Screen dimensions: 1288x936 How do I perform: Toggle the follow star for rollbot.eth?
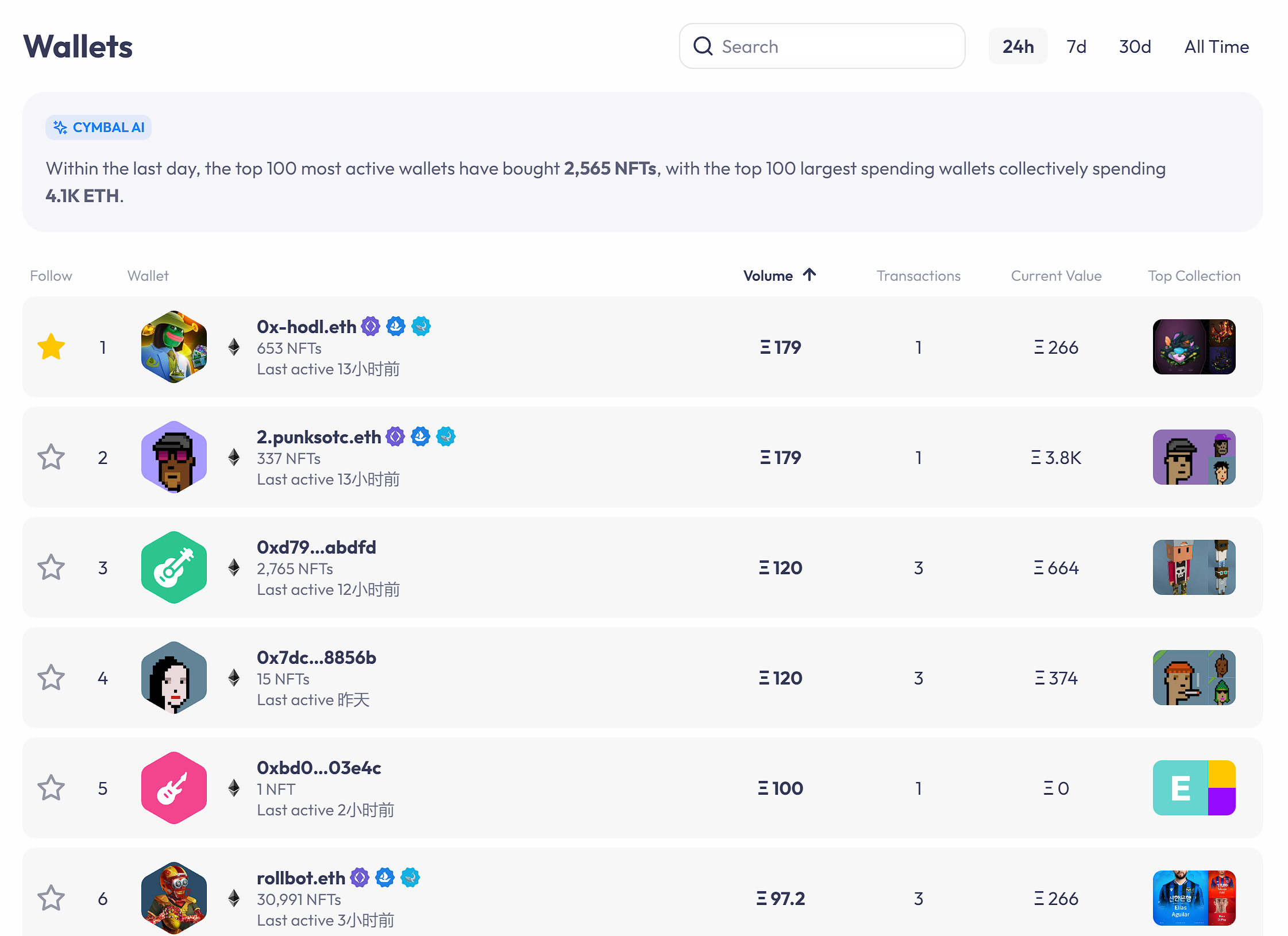tap(51, 898)
